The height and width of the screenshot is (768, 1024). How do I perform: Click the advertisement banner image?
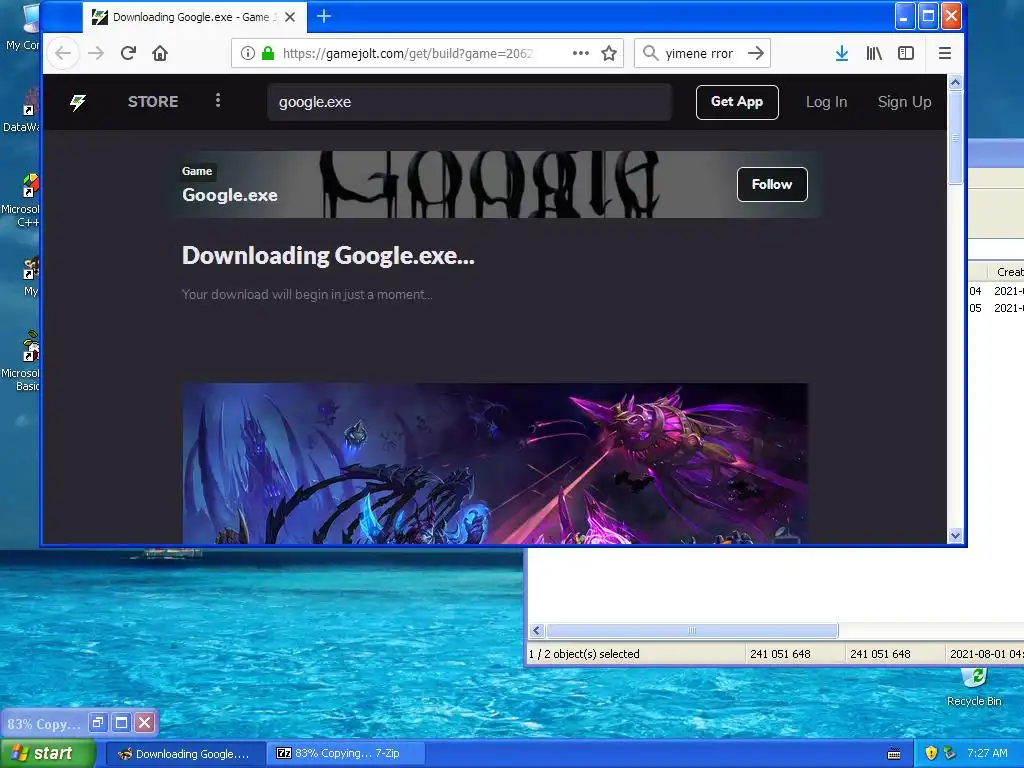[495, 463]
